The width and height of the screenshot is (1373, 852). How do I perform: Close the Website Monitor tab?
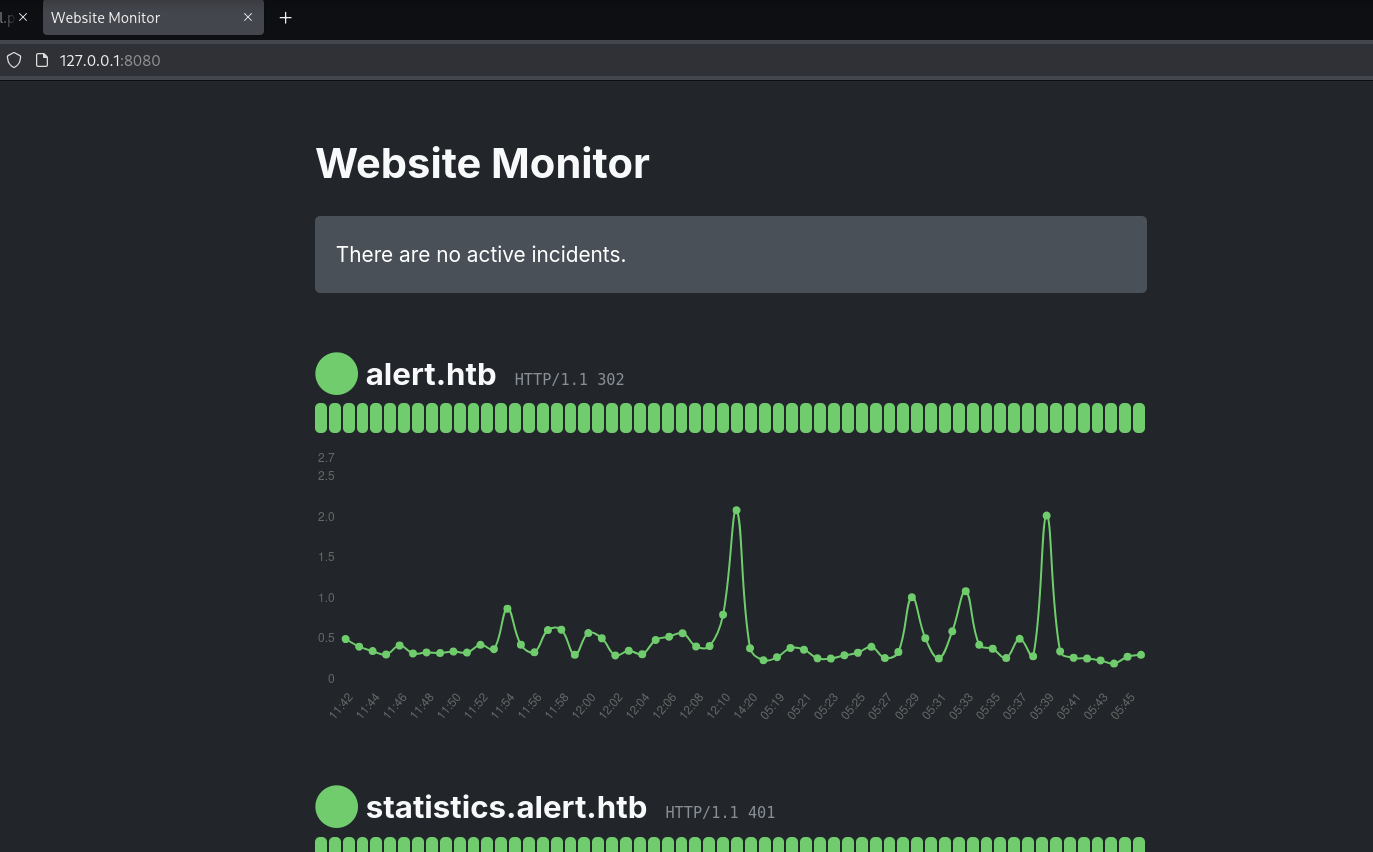(x=248, y=18)
